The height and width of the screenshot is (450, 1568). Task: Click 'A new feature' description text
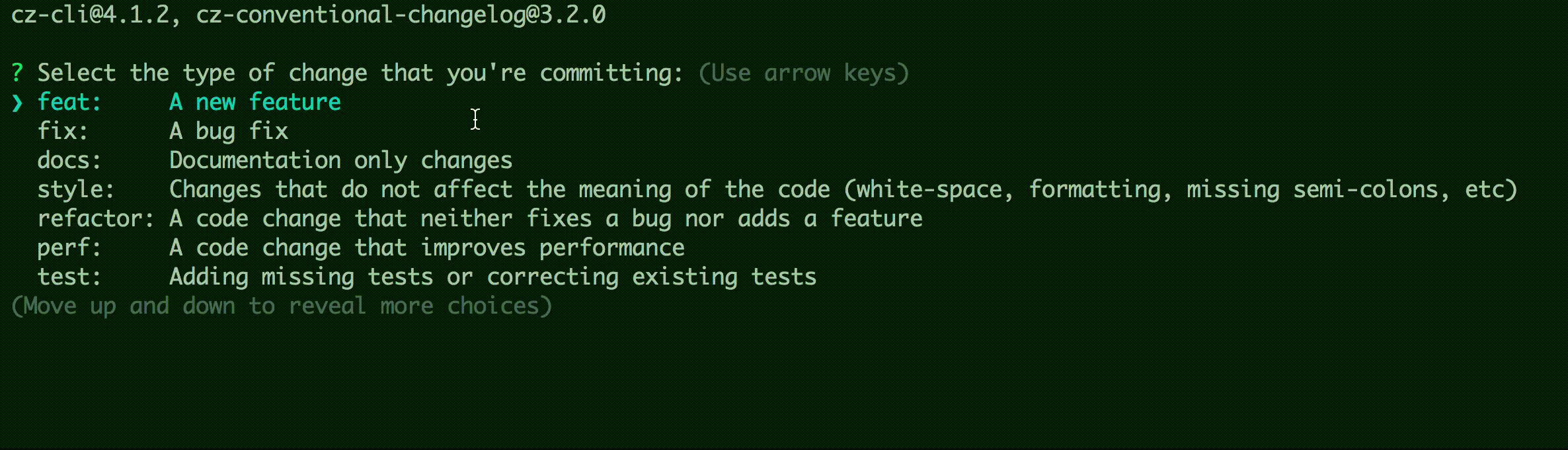[x=255, y=102]
